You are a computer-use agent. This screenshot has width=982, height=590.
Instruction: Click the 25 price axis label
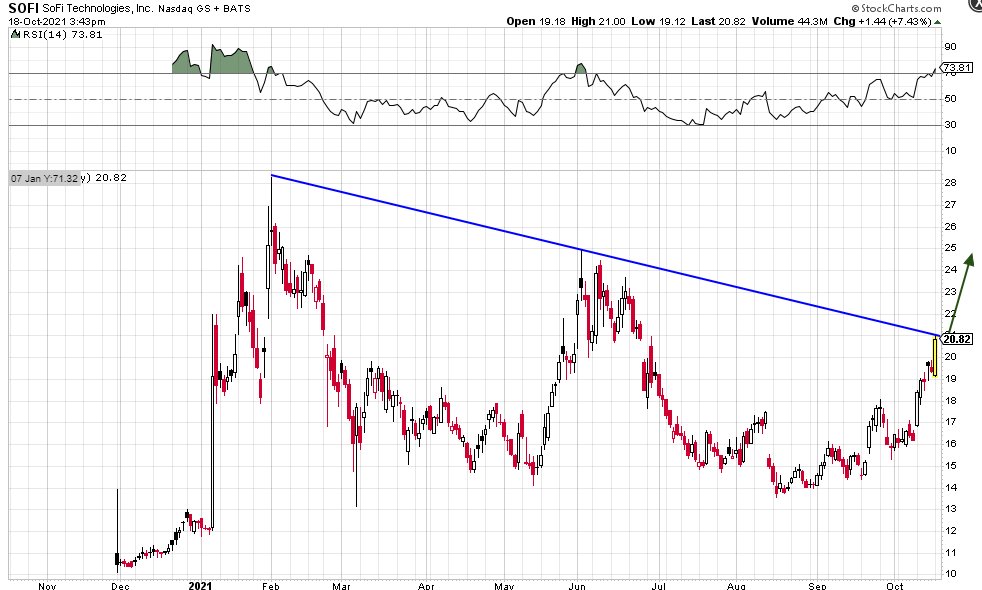coord(950,248)
